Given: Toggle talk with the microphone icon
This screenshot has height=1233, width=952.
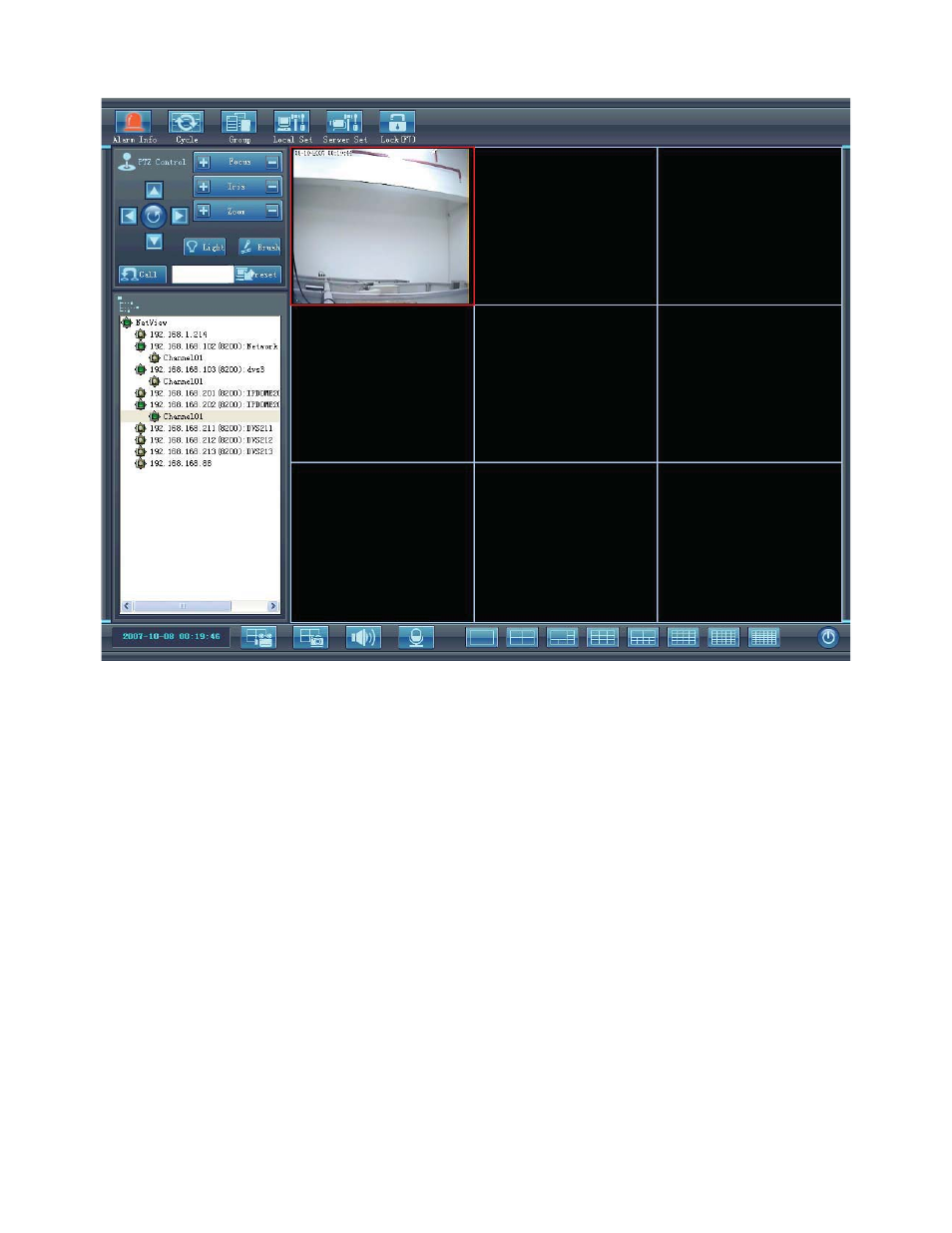Looking at the screenshot, I should tap(416, 637).
